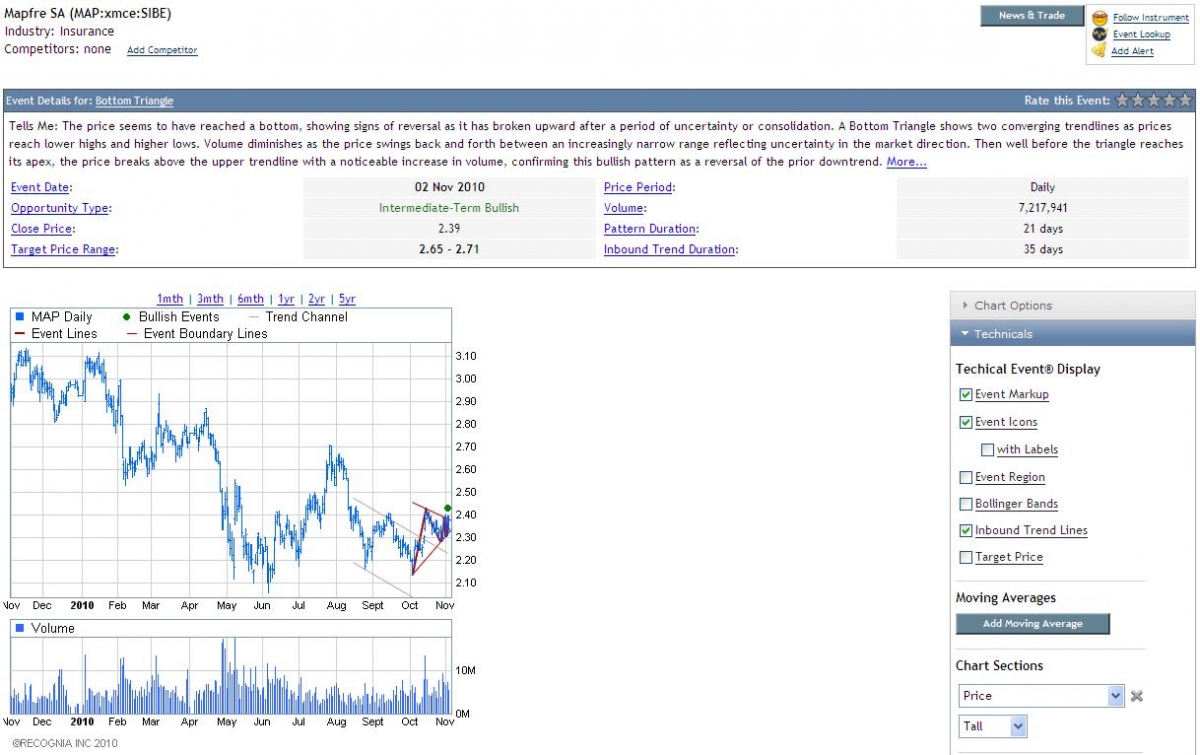The height and width of the screenshot is (755, 1200).
Task: Click the Inbound Trend Duration link
Action: [670, 250]
